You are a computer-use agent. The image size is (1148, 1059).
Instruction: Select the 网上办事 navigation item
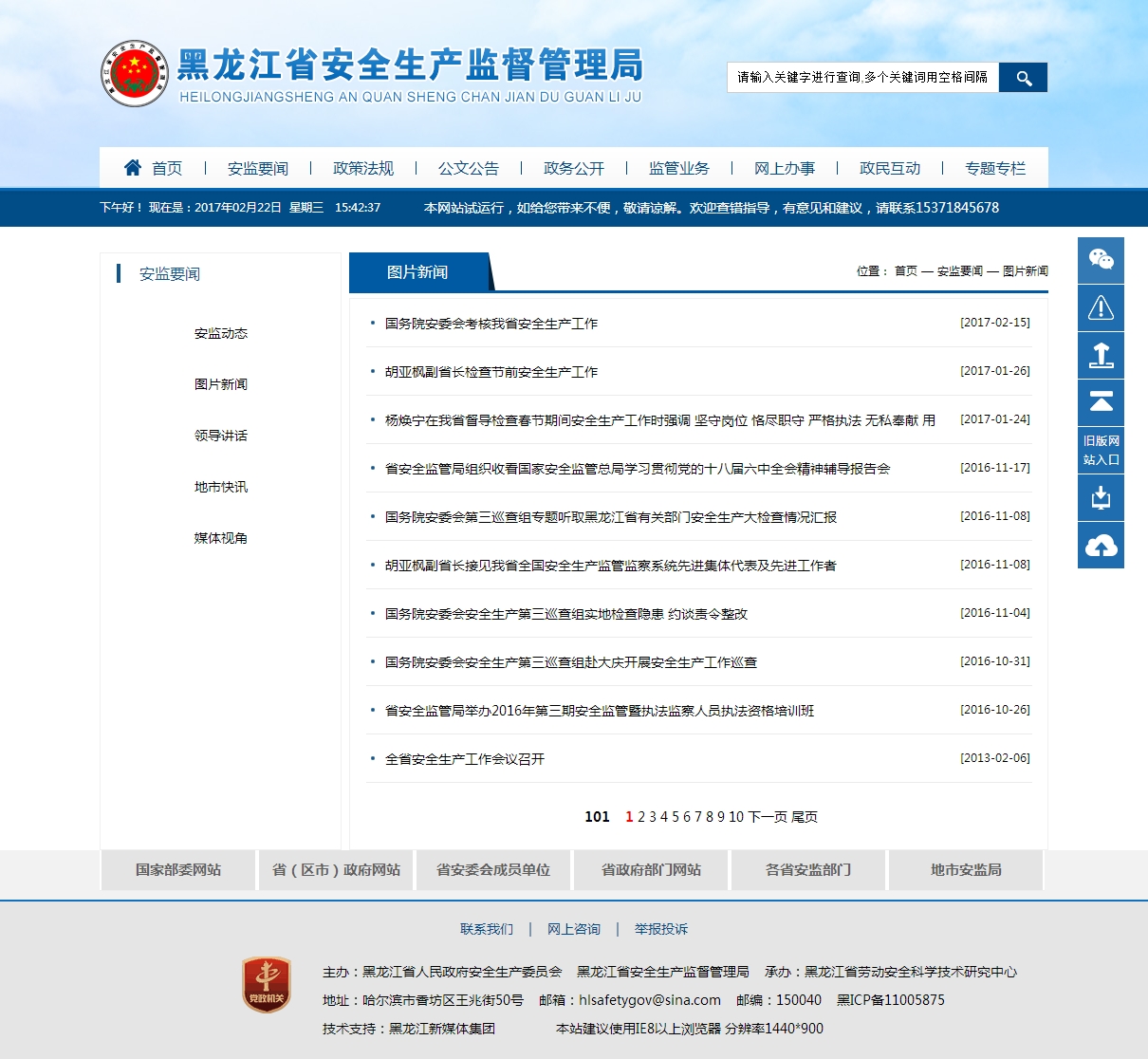coord(784,168)
